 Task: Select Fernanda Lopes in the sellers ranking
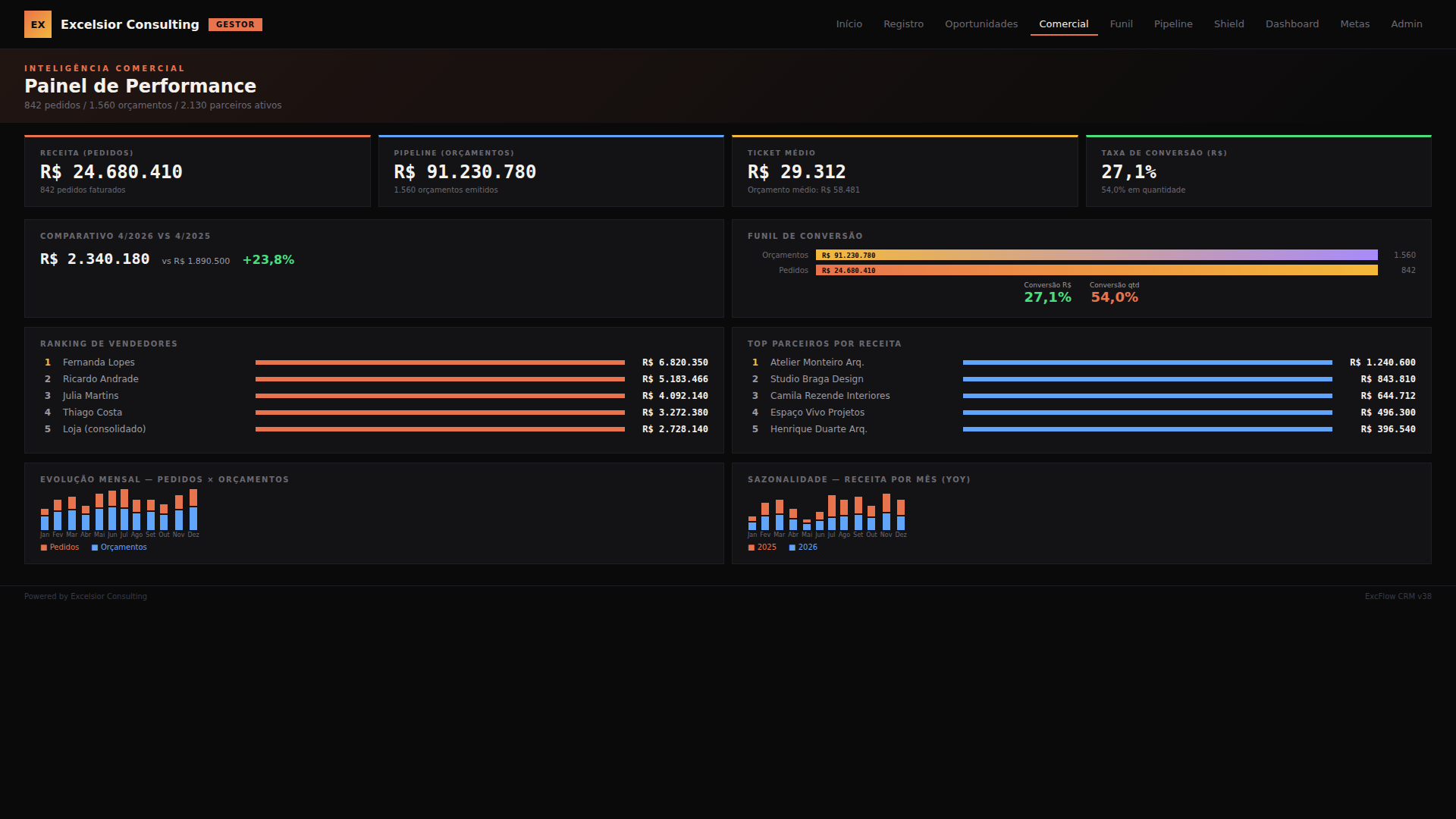pos(99,362)
